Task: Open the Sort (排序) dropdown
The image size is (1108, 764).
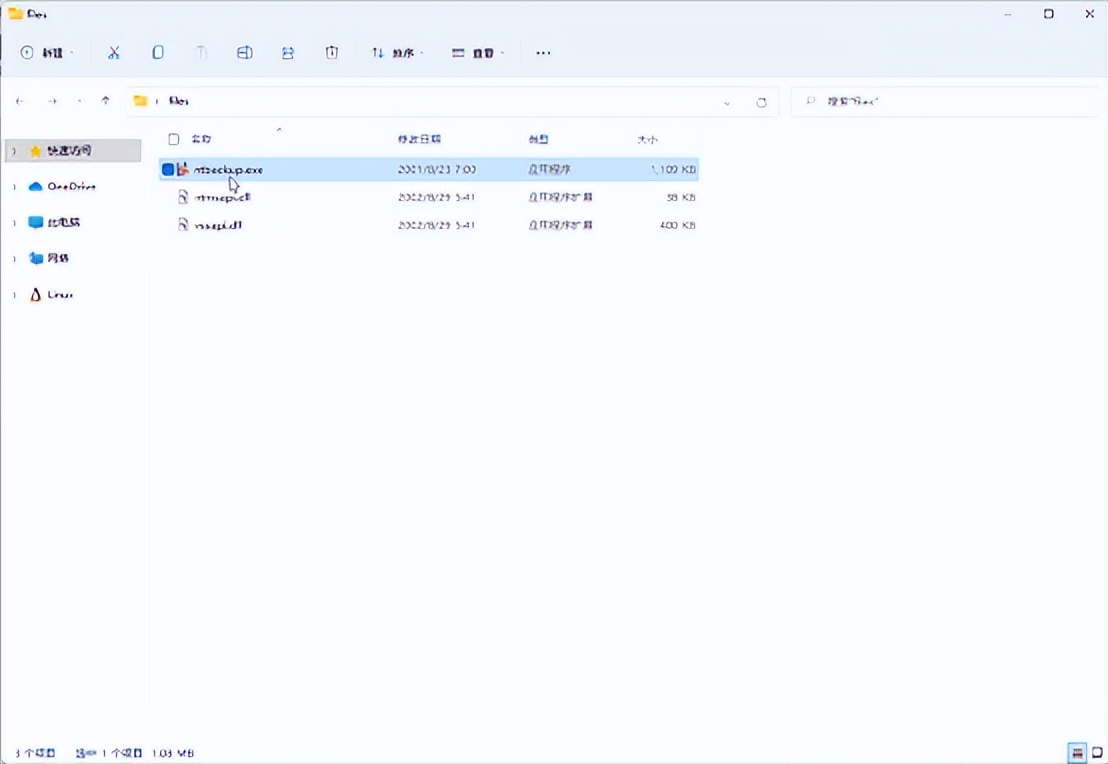Action: pos(397,52)
